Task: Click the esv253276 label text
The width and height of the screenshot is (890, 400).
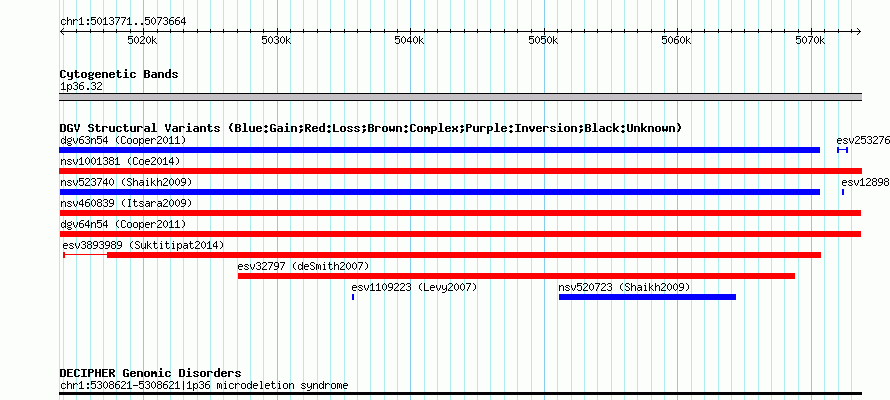Action: pyautogui.click(x=863, y=140)
